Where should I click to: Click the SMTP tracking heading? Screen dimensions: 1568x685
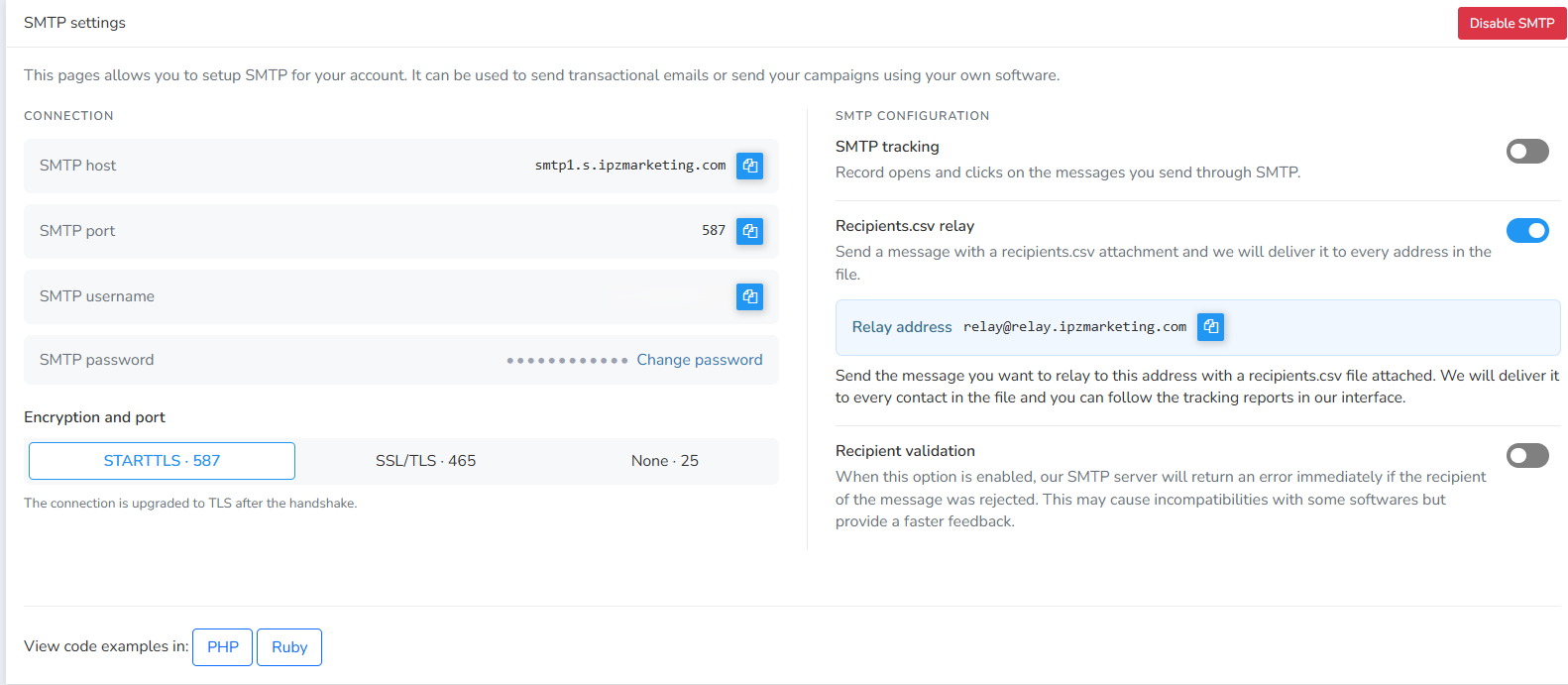pos(887,147)
